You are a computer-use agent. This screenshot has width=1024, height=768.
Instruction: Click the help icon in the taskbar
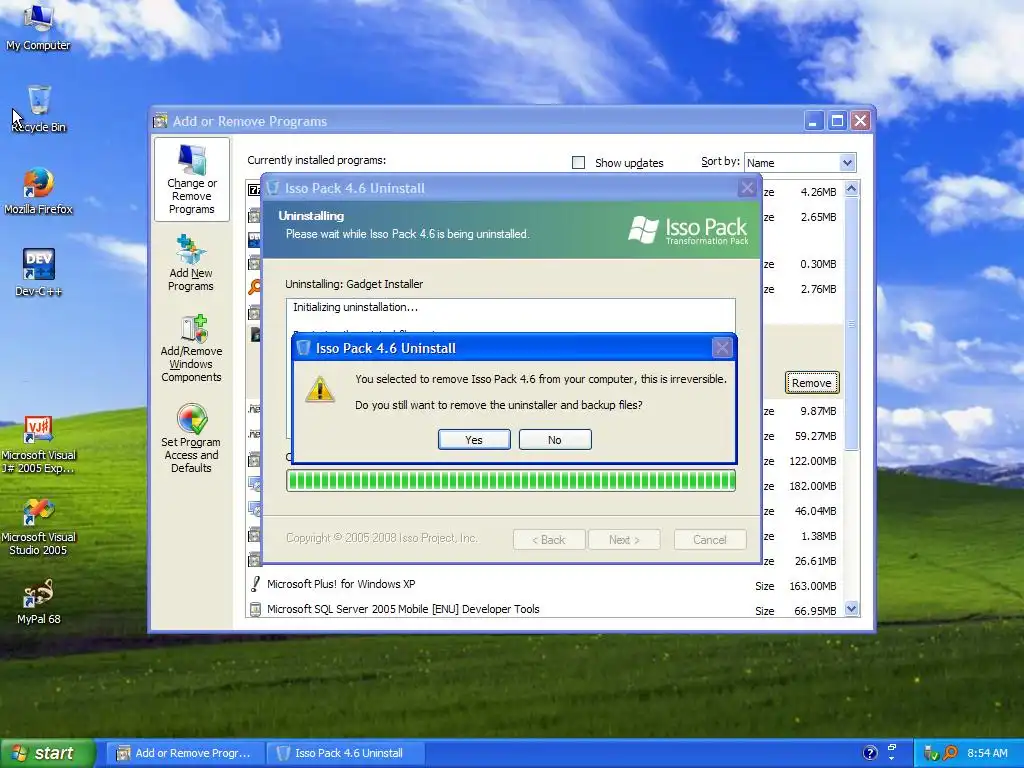870,753
